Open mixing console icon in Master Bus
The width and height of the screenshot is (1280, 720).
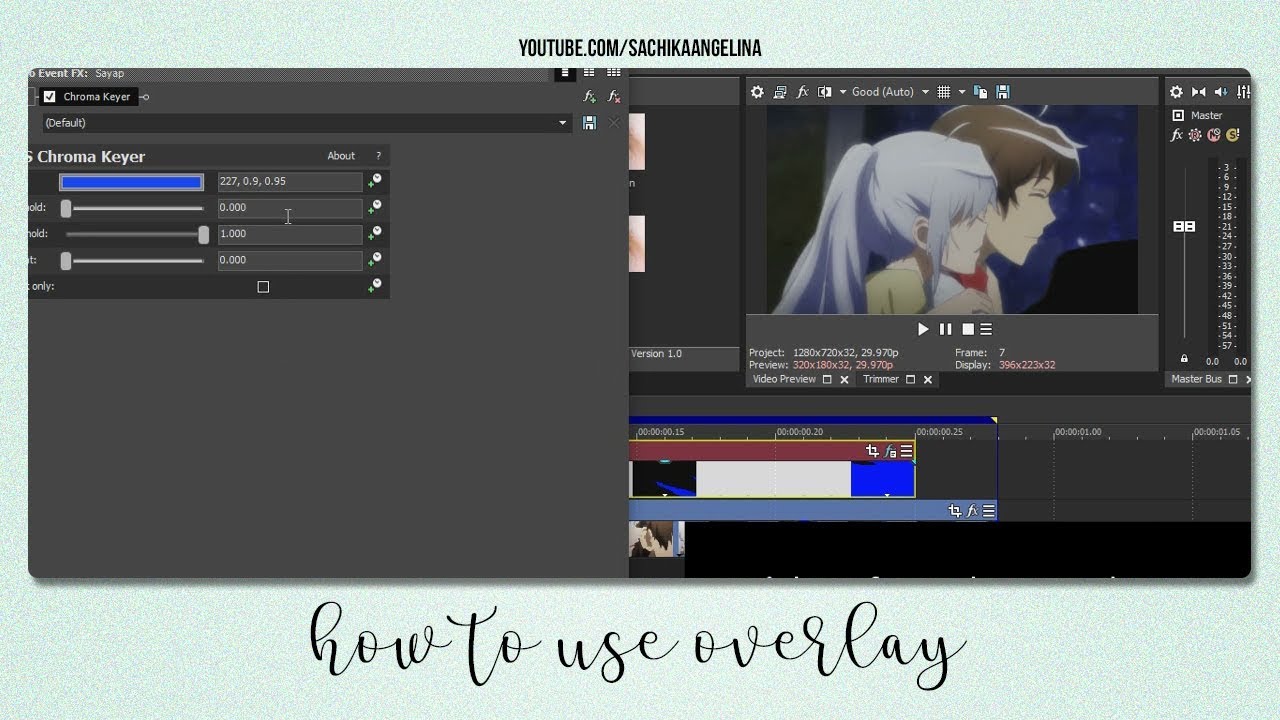pos(1243,92)
